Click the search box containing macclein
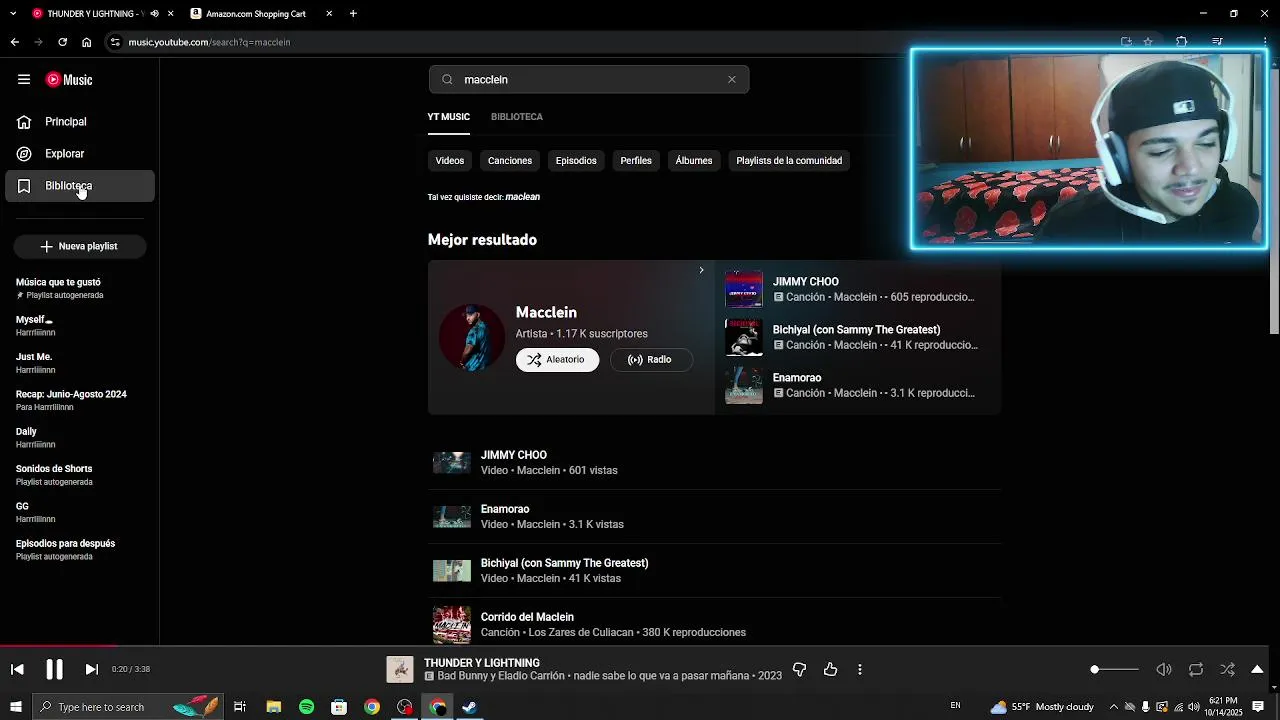This screenshot has height=720, width=1280. [x=590, y=80]
